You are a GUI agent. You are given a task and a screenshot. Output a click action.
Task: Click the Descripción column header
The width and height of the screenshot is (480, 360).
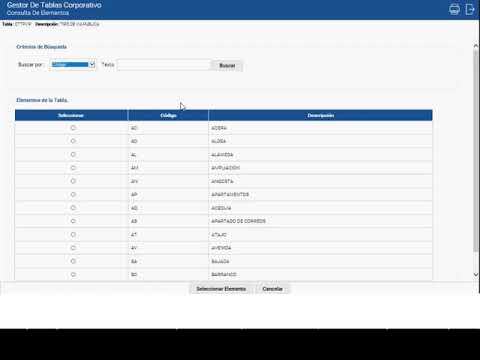tap(321, 115)
